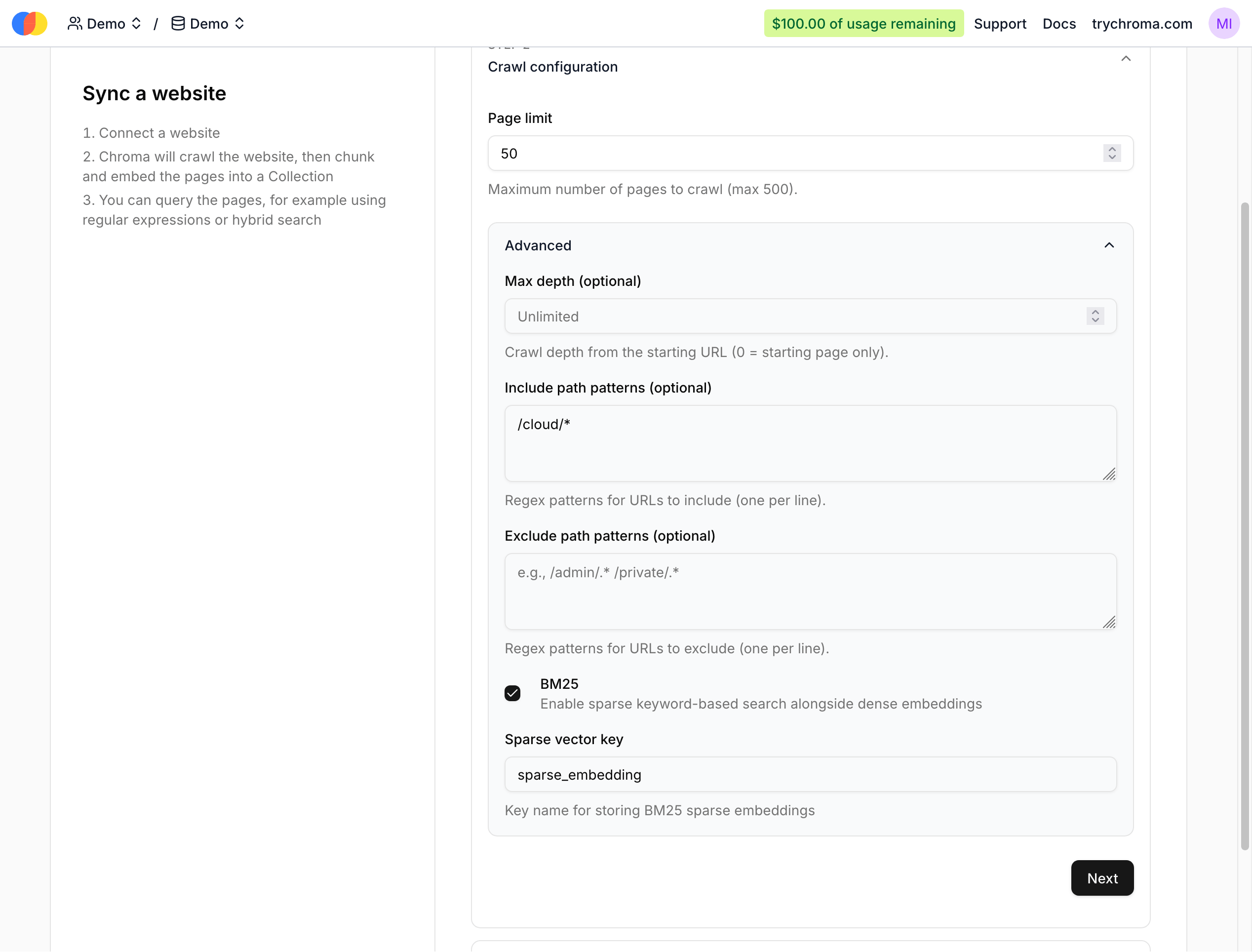Edit the sparse_embedding vector key field

[810, 775]
